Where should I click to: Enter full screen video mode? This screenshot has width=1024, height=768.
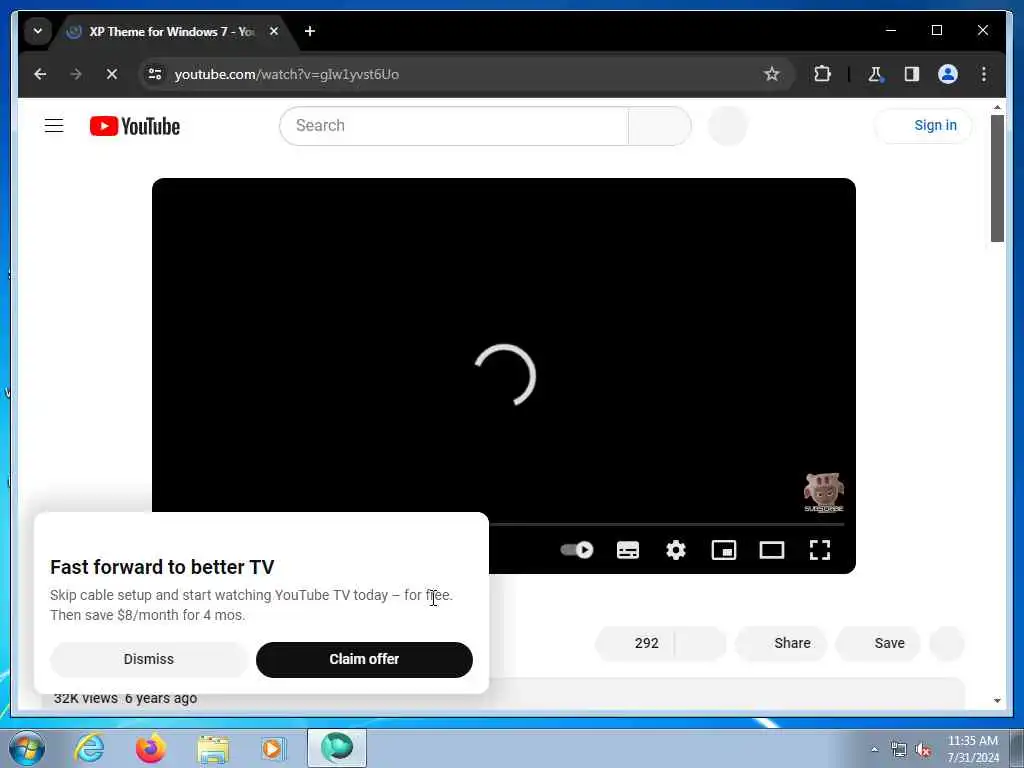pyautogui.click(x=820, y=550)
